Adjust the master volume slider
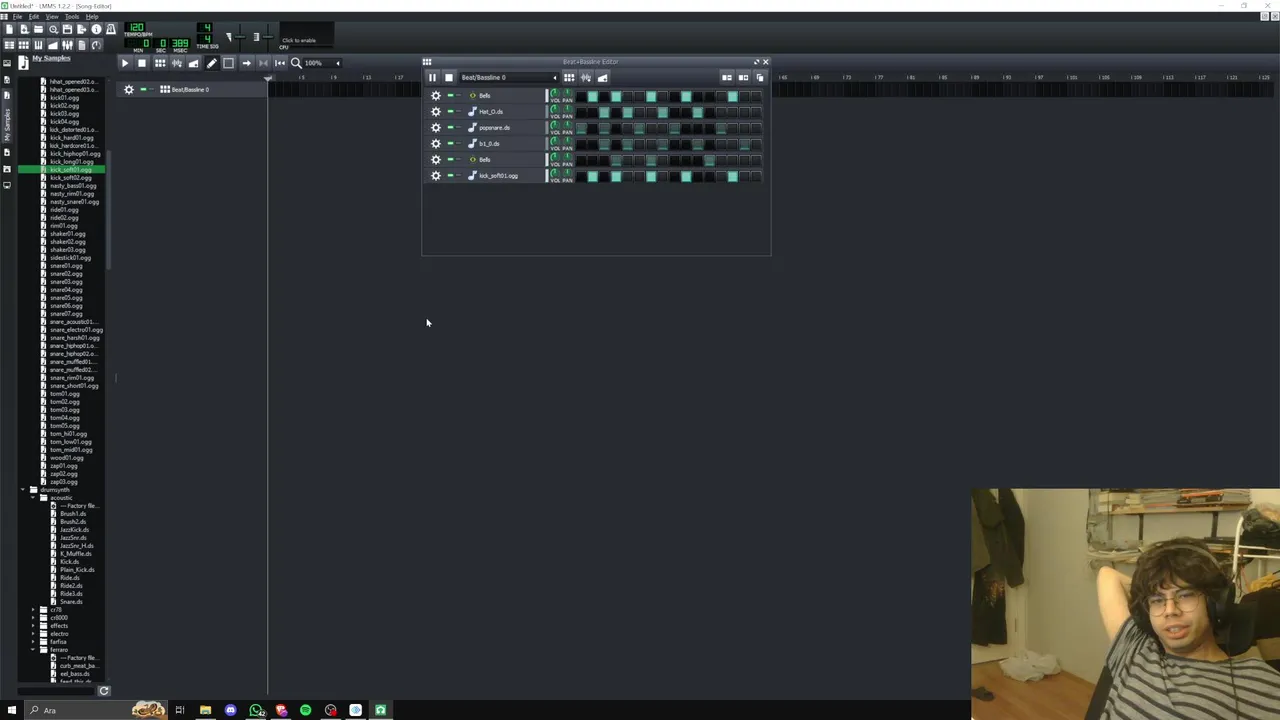Screen dimensions: 1280x720 point(240,37)
